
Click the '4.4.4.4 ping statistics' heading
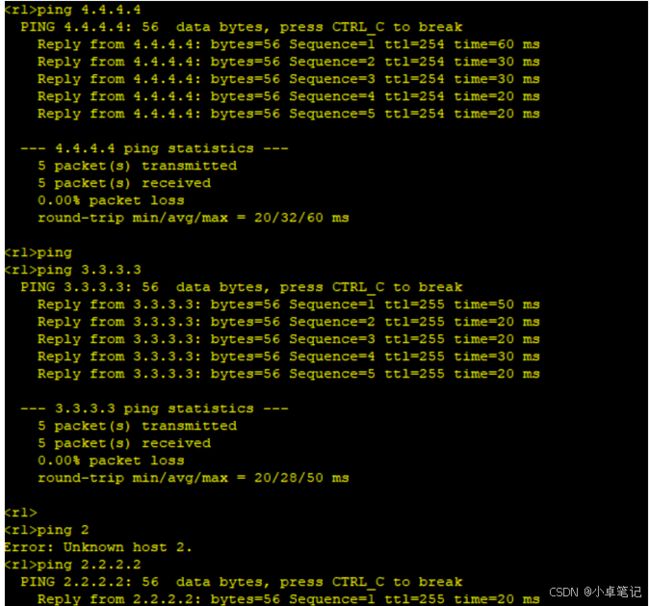(154, 148)
